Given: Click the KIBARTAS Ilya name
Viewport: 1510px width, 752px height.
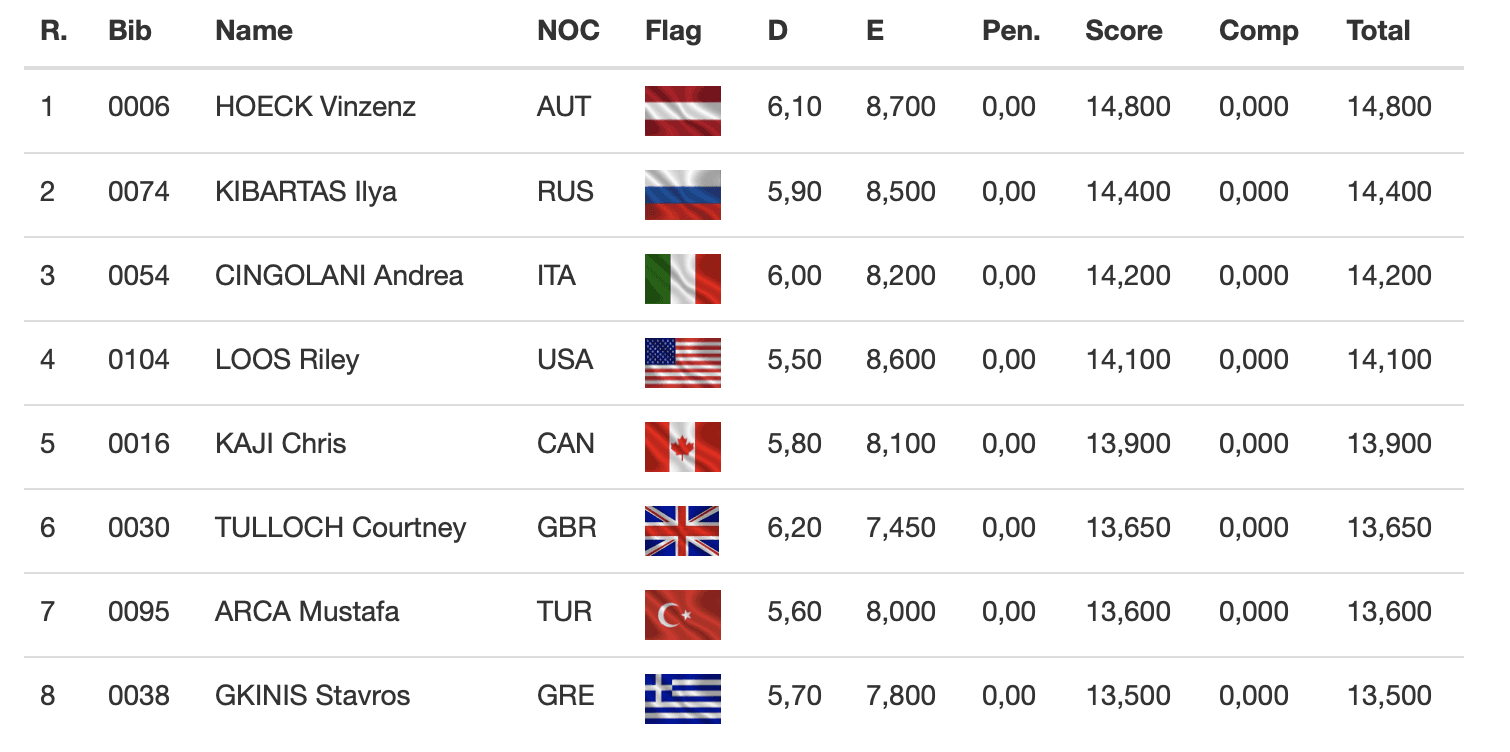Looking at the screenshot, I should pyautogui.click(x=305, y=191).
